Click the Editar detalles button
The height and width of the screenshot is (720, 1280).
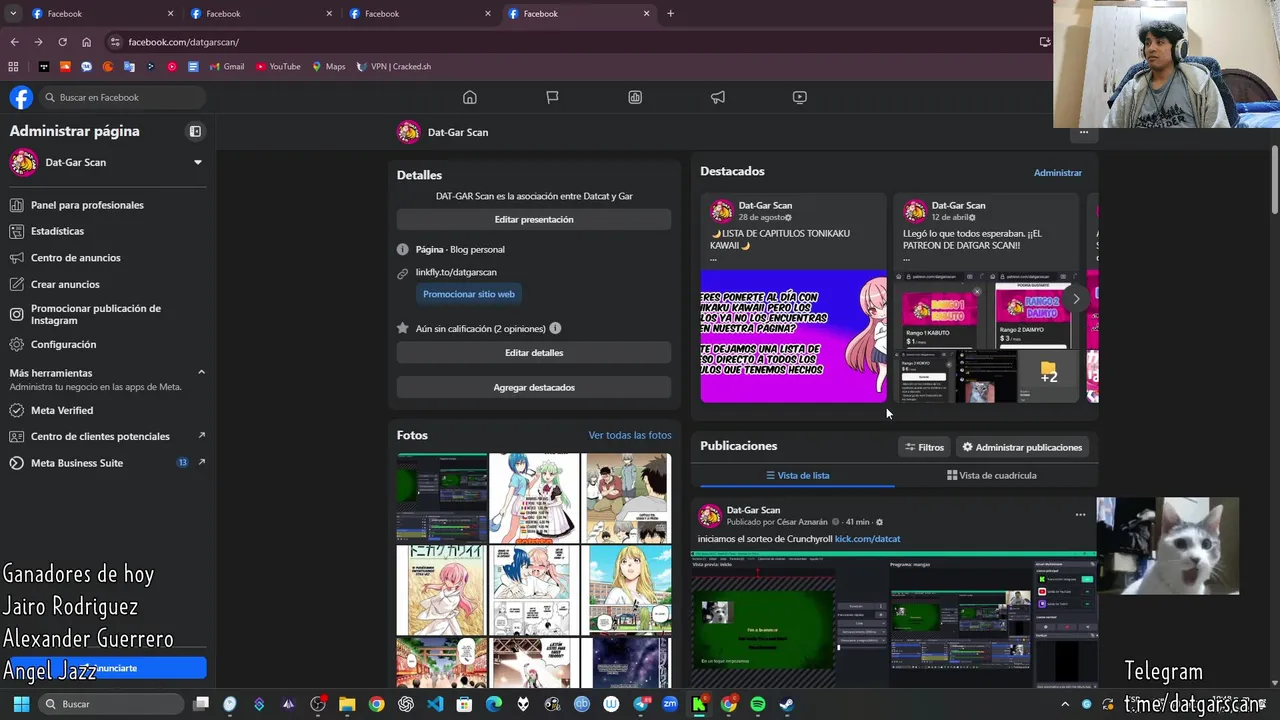click(x=534, y=352)
